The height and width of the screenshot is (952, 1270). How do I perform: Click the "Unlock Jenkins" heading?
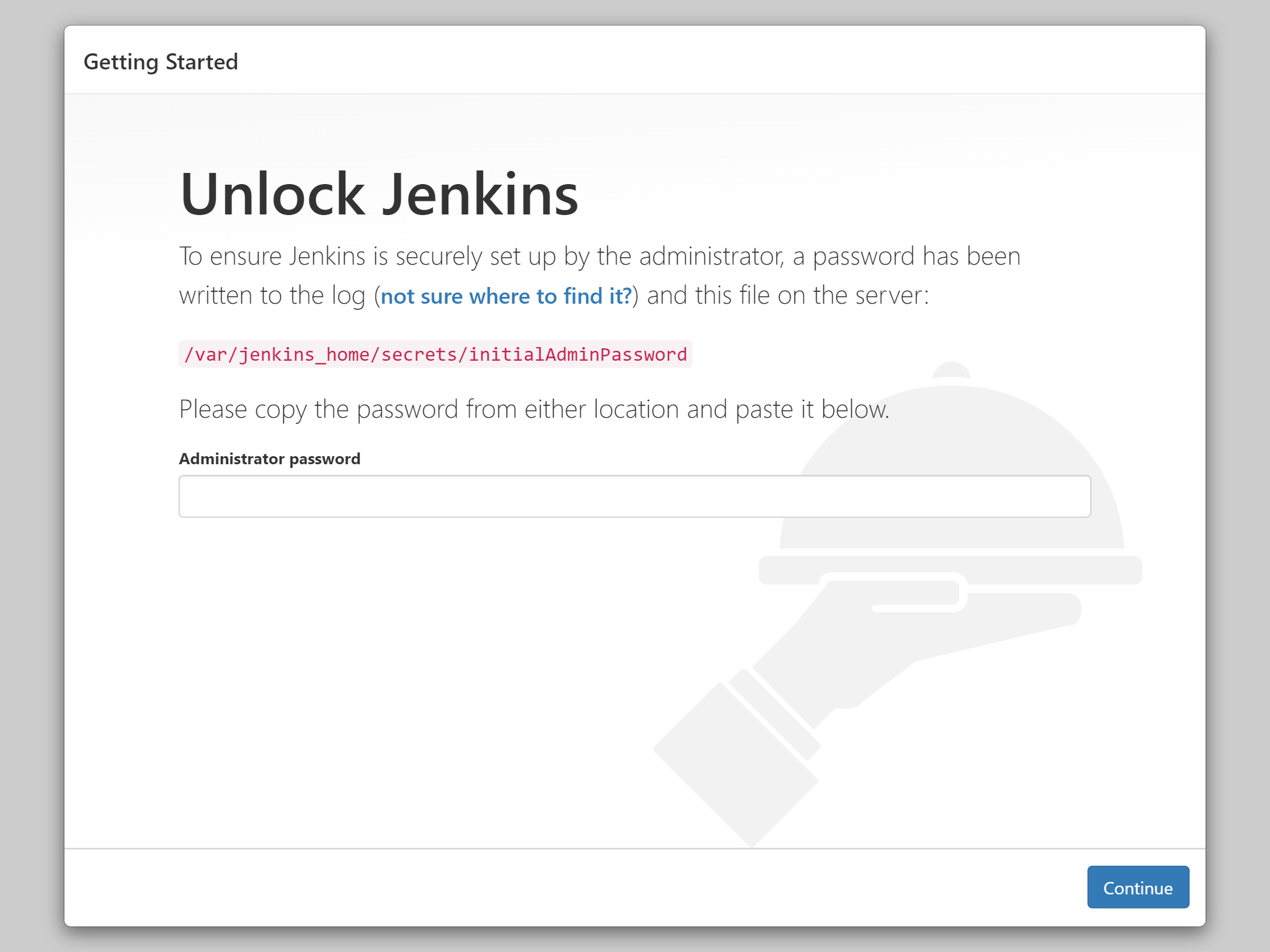point(378,194)
